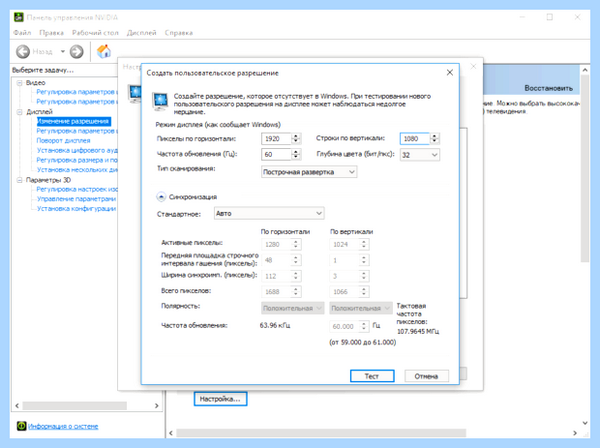Image resolution: width=600 pixels, height=448 pixels.
Task: Click the 63.96 кГц horizontal frequency value
Action: (275, 326)
